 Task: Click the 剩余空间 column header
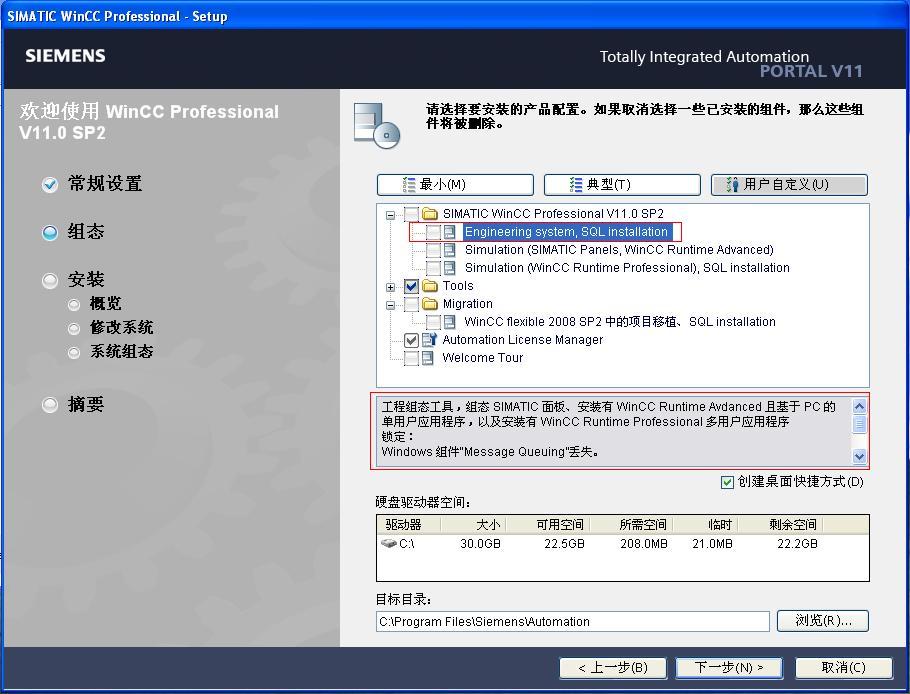(x=780, y=525)
